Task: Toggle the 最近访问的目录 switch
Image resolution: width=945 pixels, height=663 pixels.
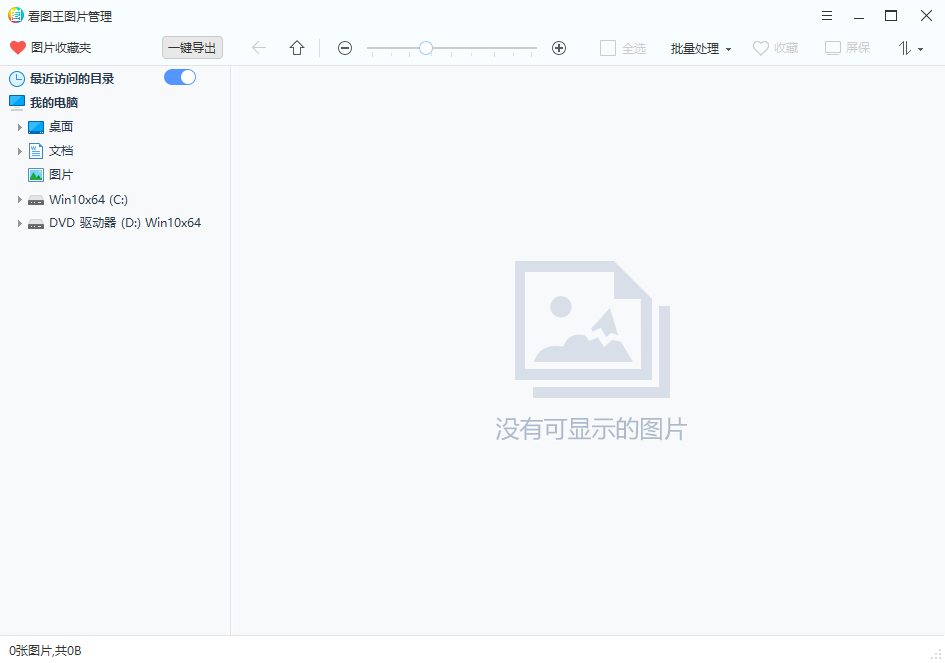Action: (179, 76)
